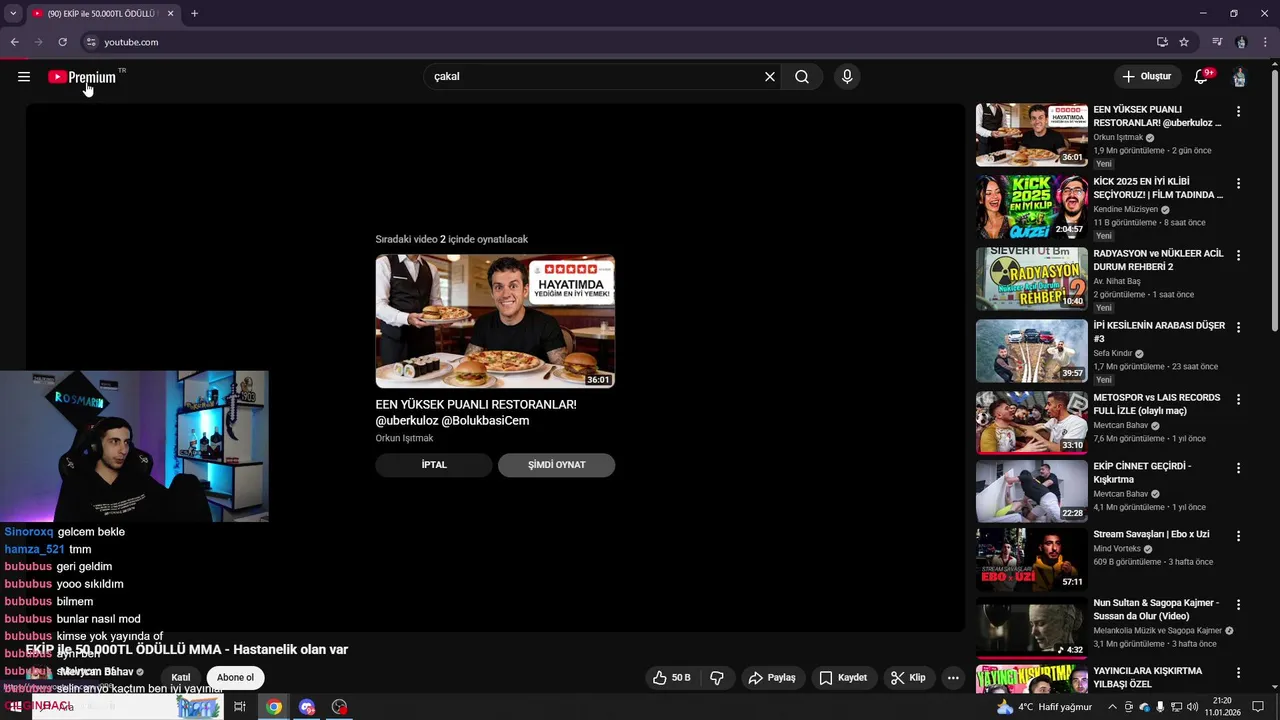Click the Abone ol subscribe button
Image resolution: width=1280 pixels, height=720 pixels.
click(x=235, y=678)
